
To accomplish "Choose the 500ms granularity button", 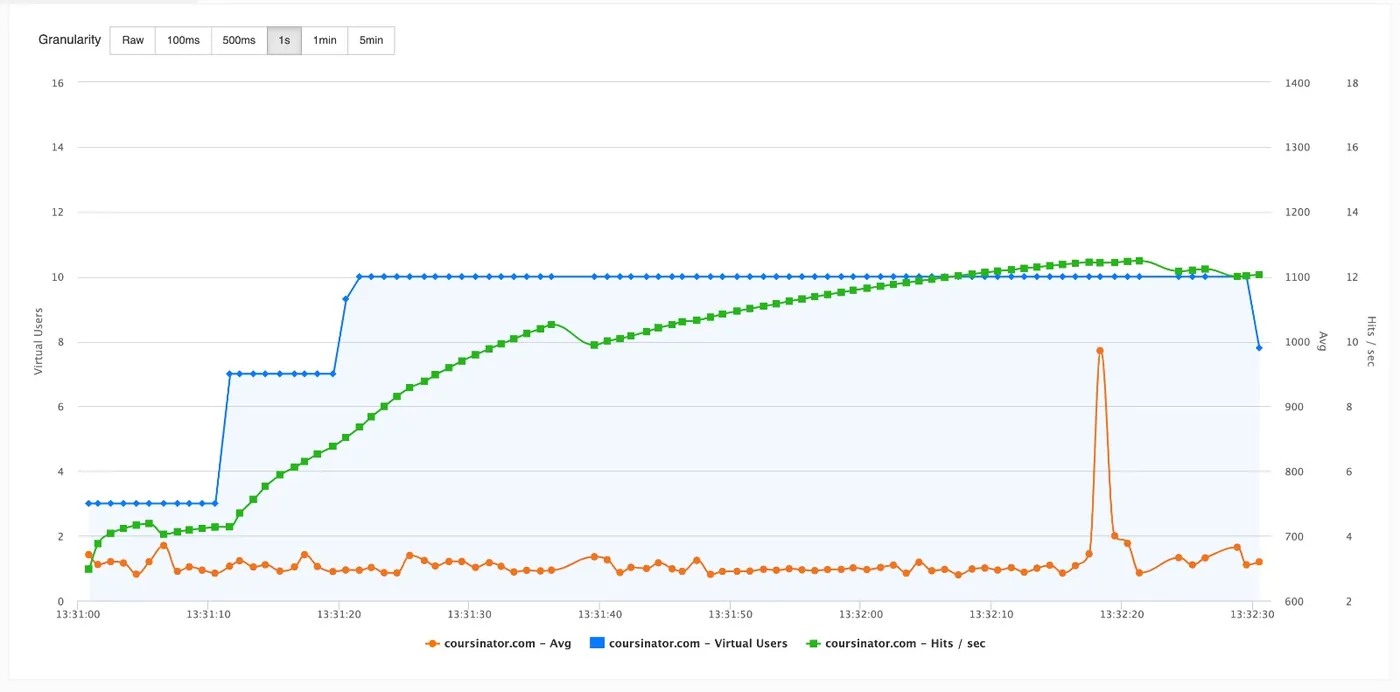I will (239, 40).
